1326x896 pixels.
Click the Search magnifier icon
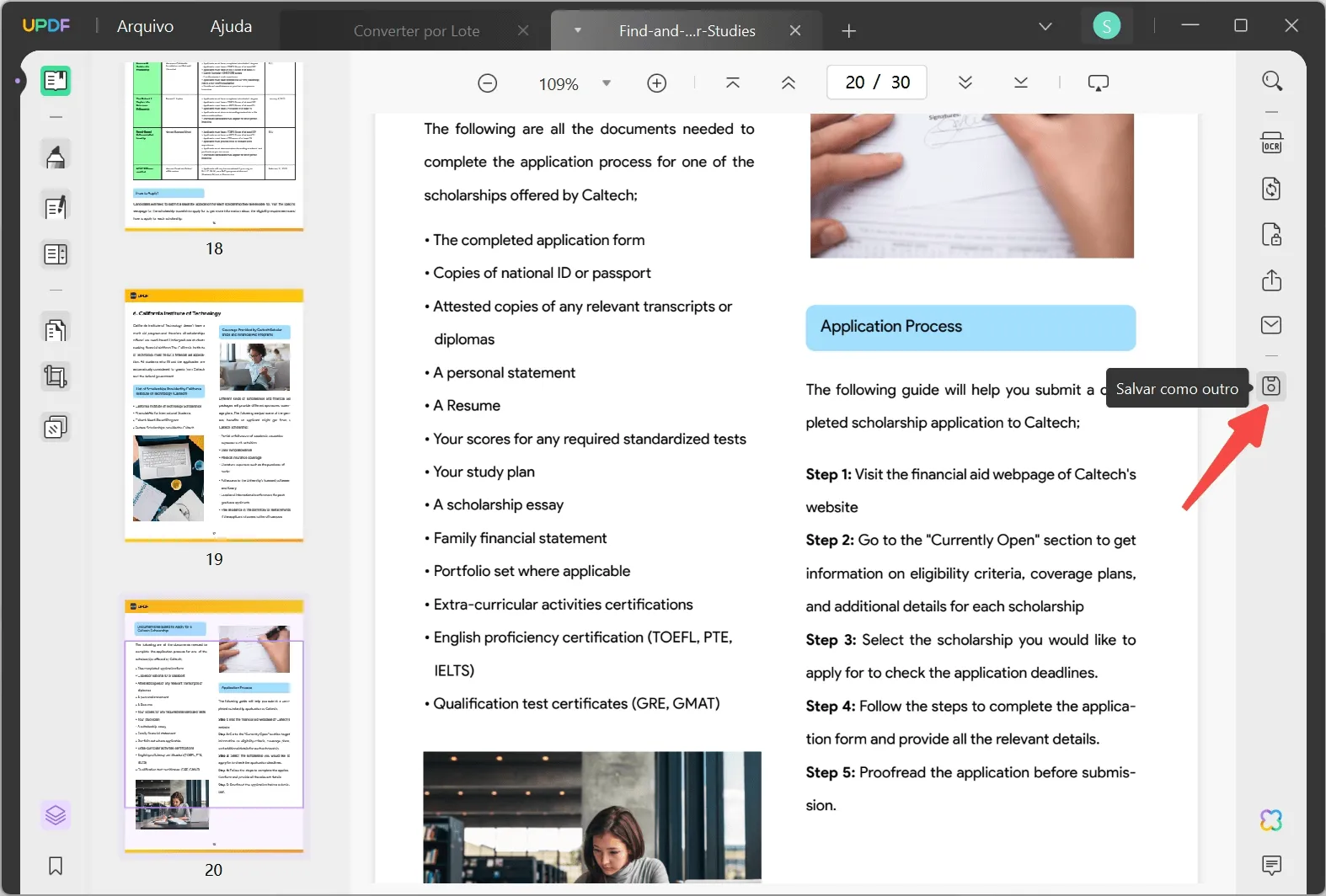(1272, 81)
